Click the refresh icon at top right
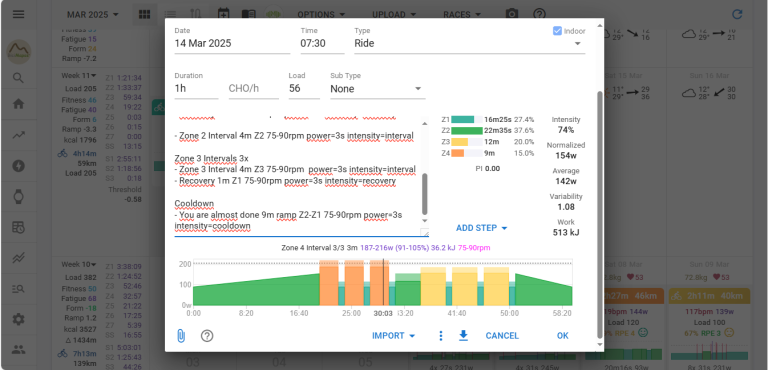The height and width of the screenshot is (370, 768). coord(737,14)
